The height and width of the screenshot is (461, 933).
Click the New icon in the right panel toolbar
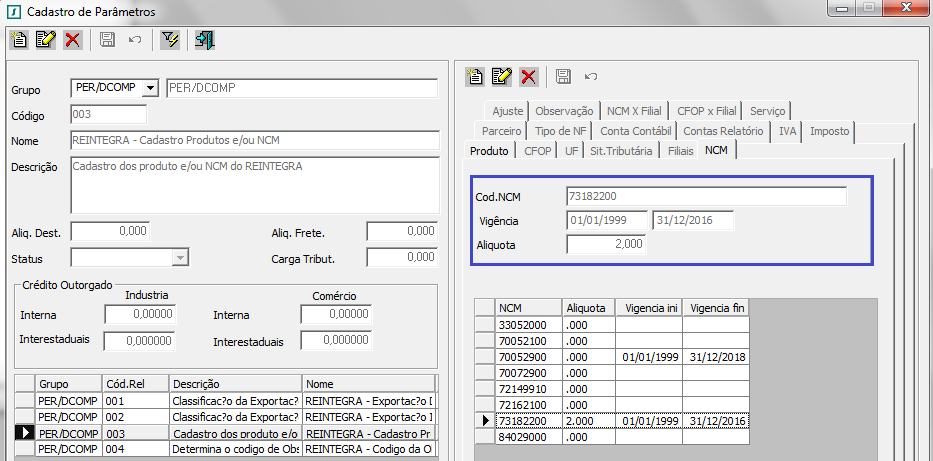tap(476, 76)
